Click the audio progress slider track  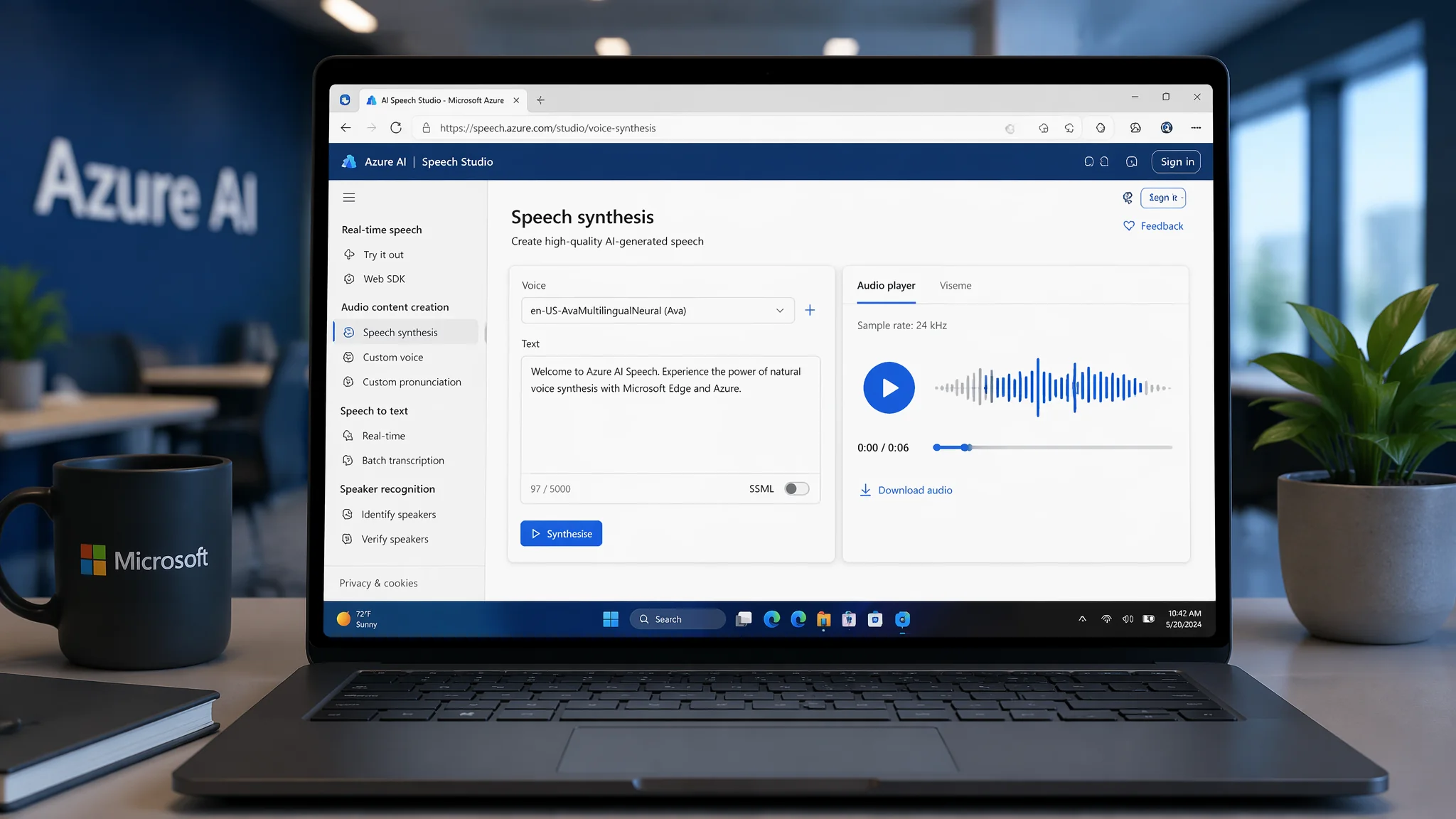coord(1052,447)
